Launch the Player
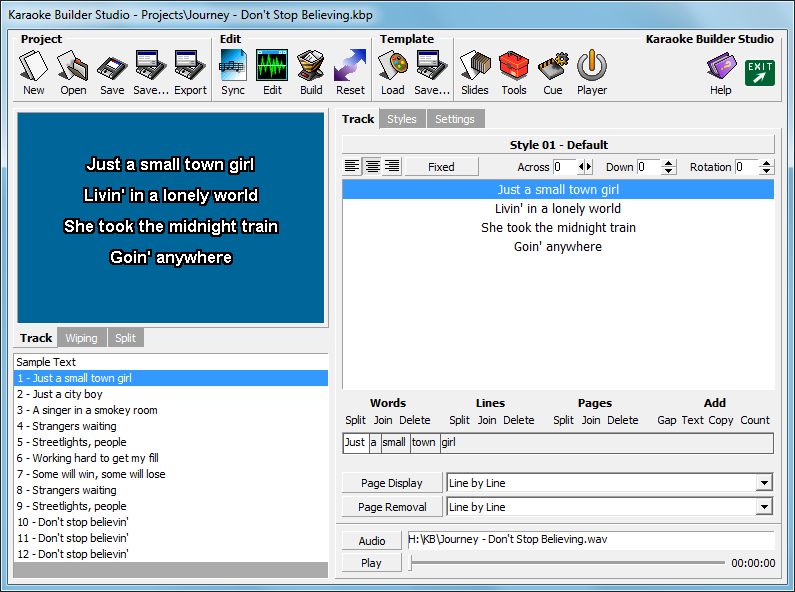The height and width of the screenshot is (592, 795). (592, 72)
